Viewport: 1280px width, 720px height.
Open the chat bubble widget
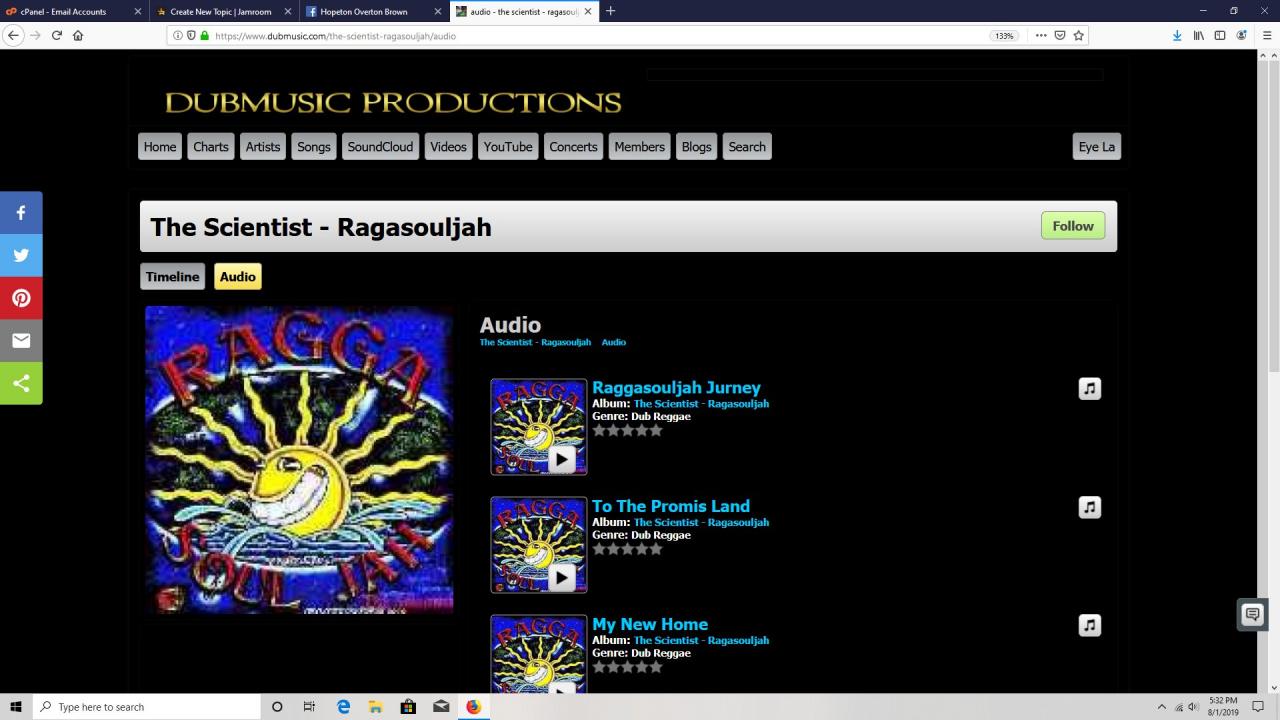(1252, 615)
